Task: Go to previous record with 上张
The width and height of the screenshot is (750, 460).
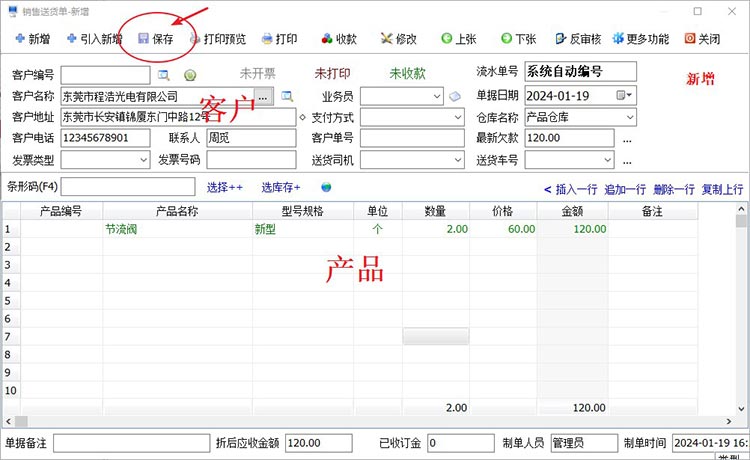Action: pos(459,39)
